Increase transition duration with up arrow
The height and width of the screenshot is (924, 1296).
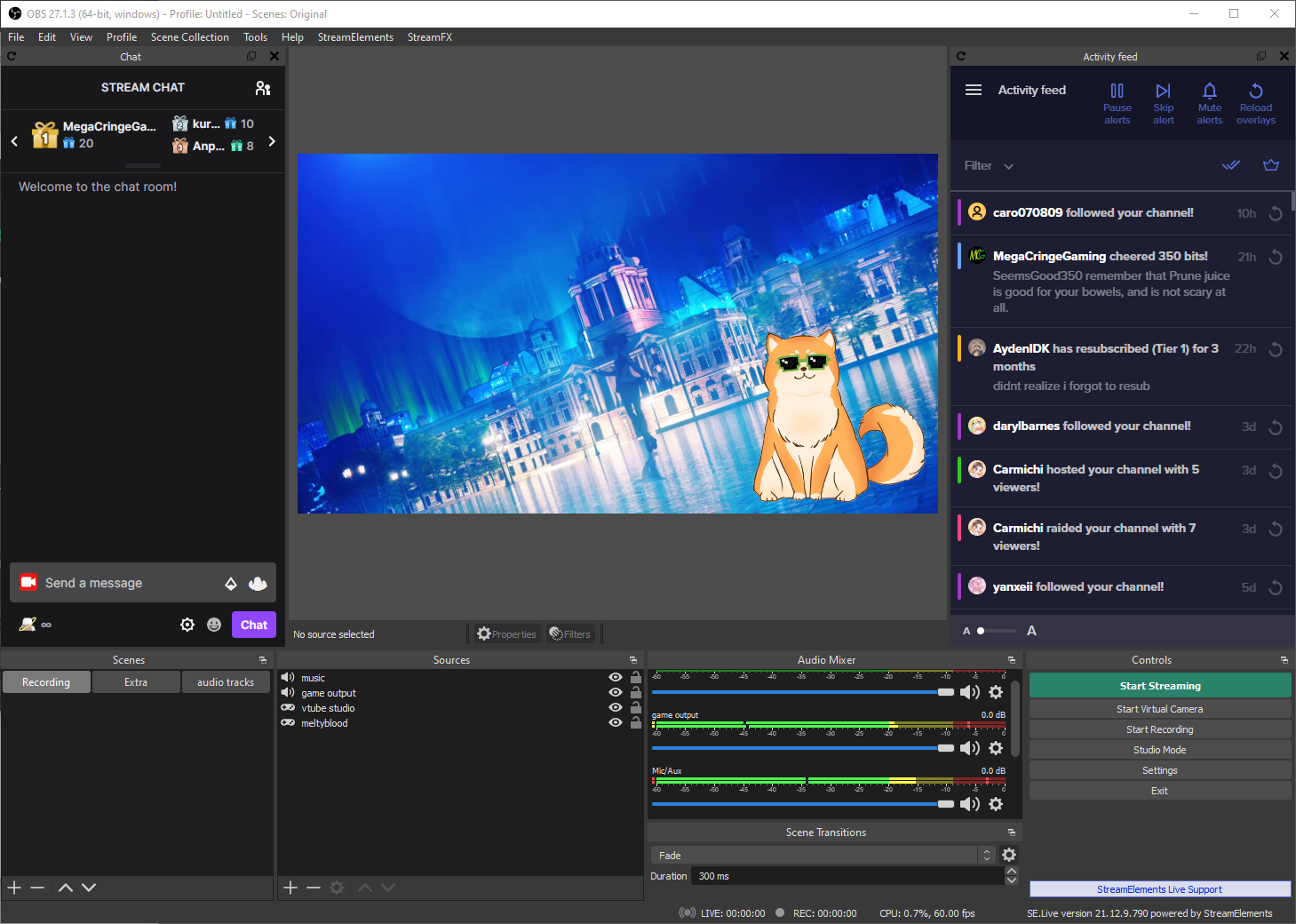(x=1012, y=872)
